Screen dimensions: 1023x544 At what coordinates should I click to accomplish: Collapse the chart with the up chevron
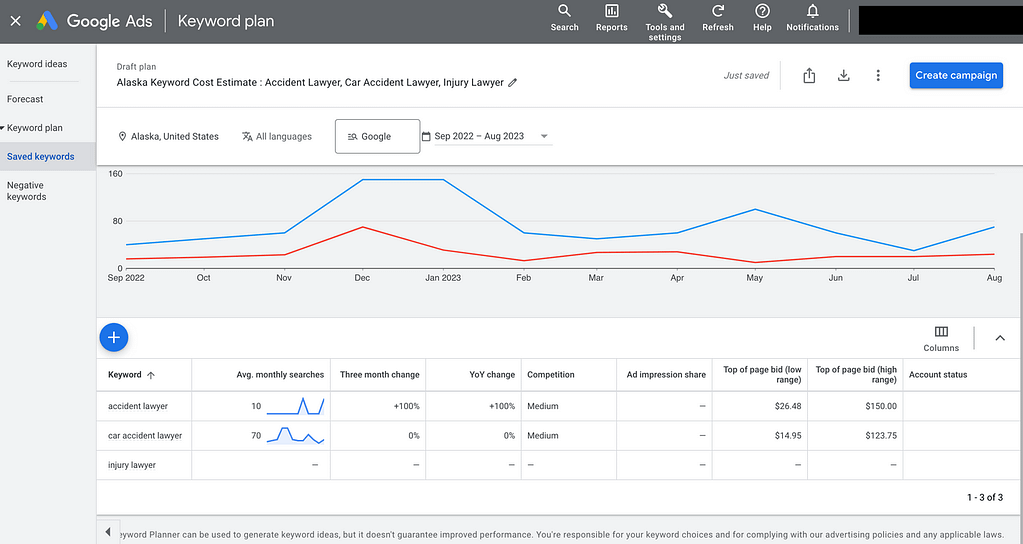pos(1000,338)
